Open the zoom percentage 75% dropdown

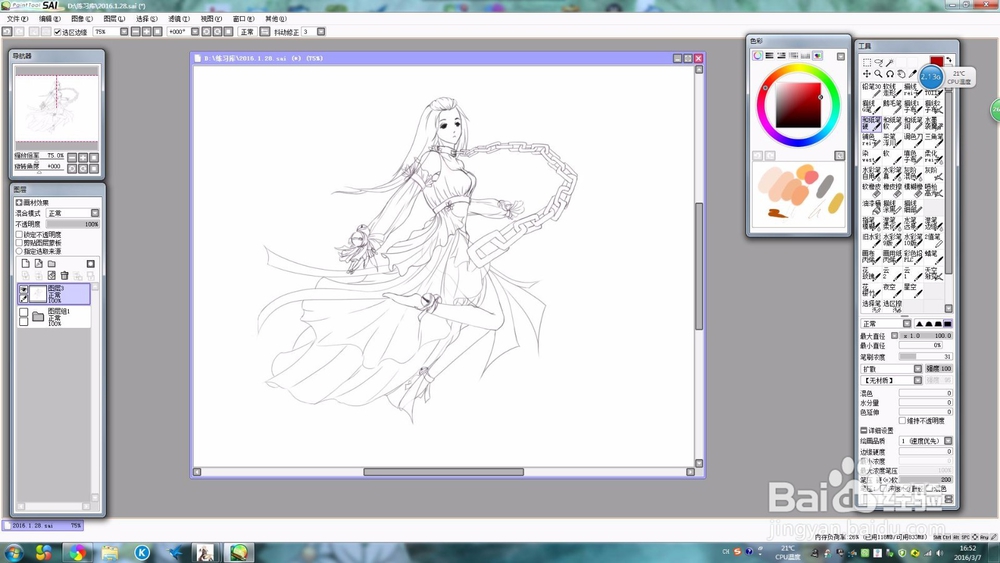pos(124,32)
